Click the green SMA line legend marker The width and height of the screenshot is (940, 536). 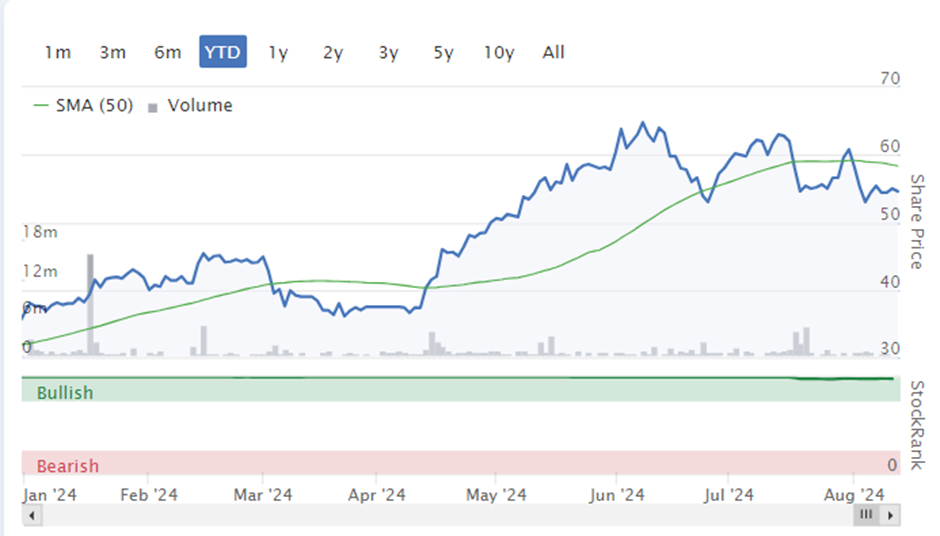[x=41, y=106]
